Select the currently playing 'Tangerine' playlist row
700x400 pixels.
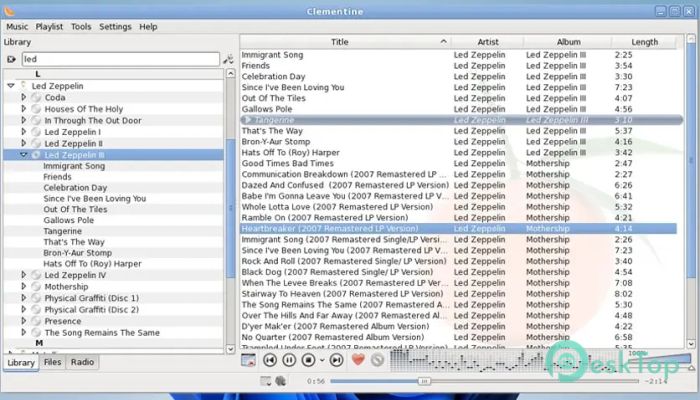pos(461,120)
